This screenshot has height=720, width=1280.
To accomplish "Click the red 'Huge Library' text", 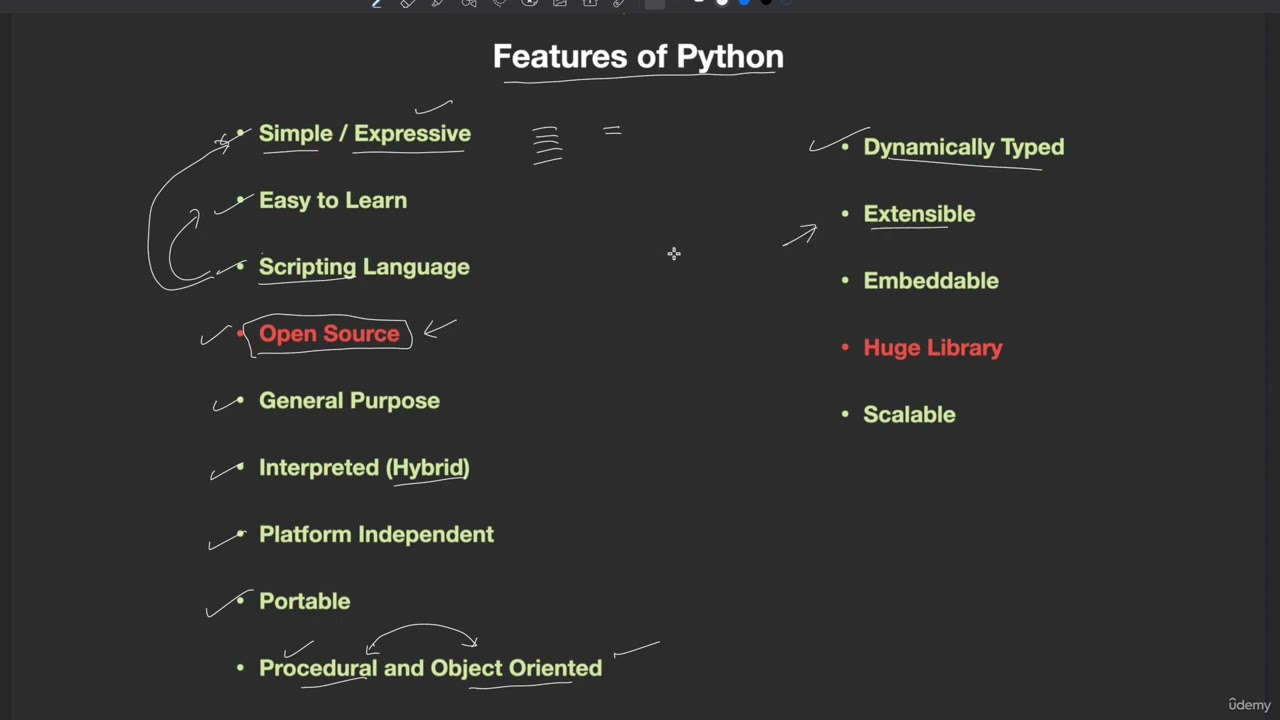I will [x=933, y=348].
